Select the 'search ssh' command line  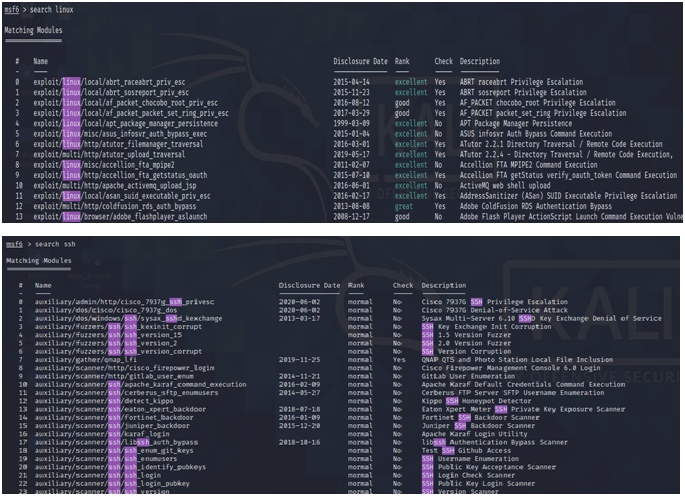[x=41, y=244]
